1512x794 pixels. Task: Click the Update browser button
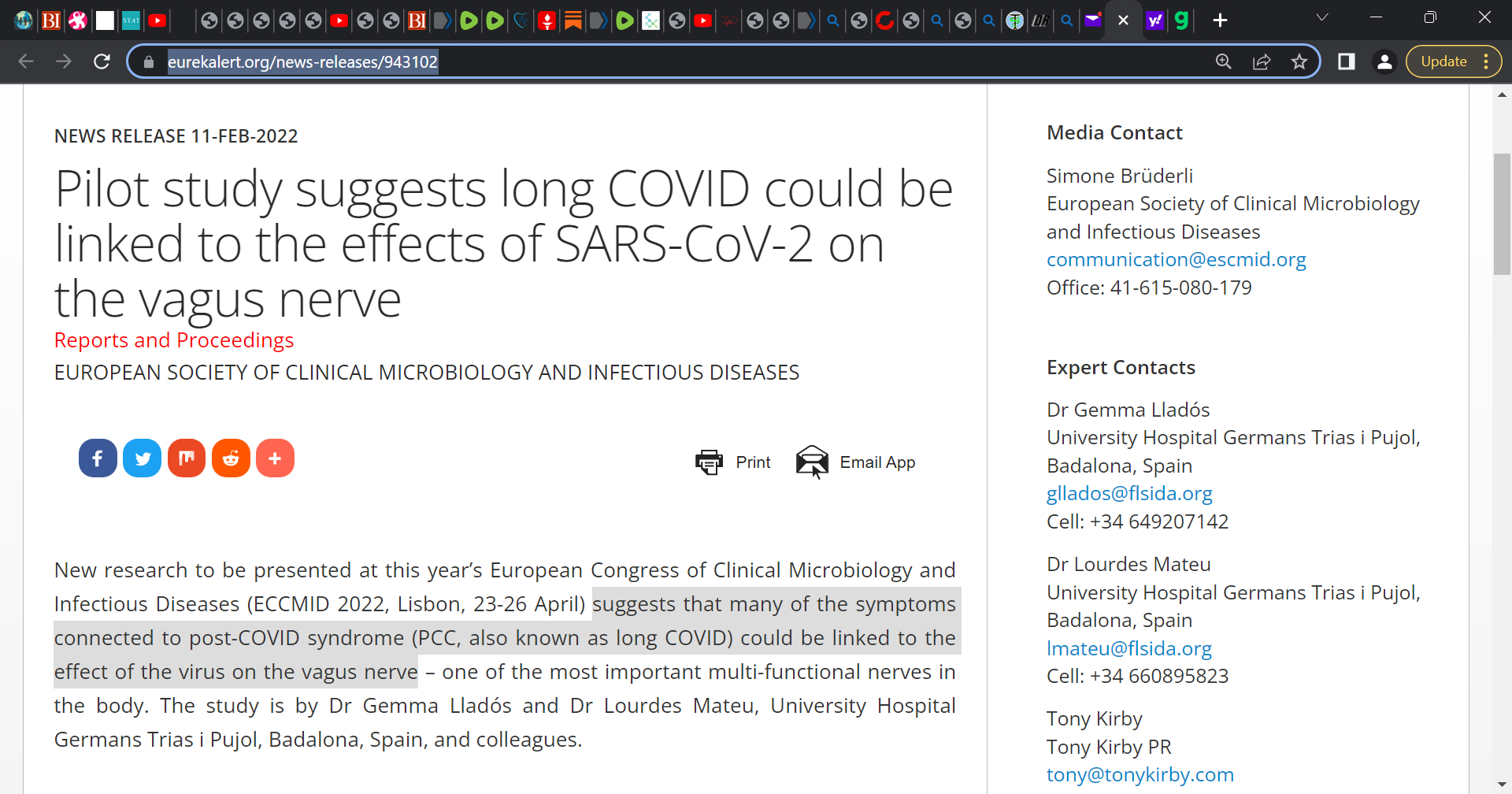click(1443, 61)
